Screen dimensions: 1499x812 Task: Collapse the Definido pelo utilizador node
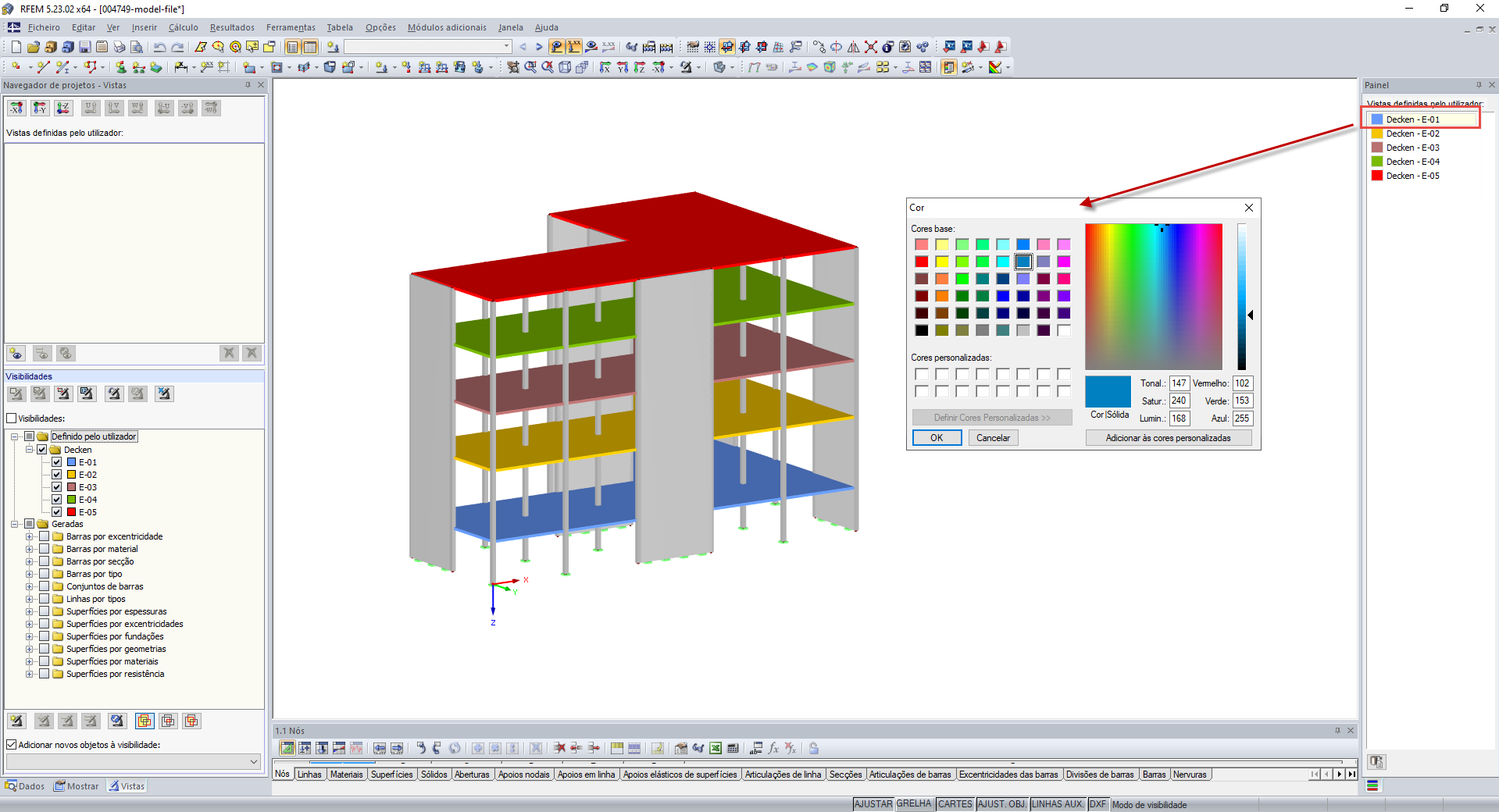(x=15, y=436)
